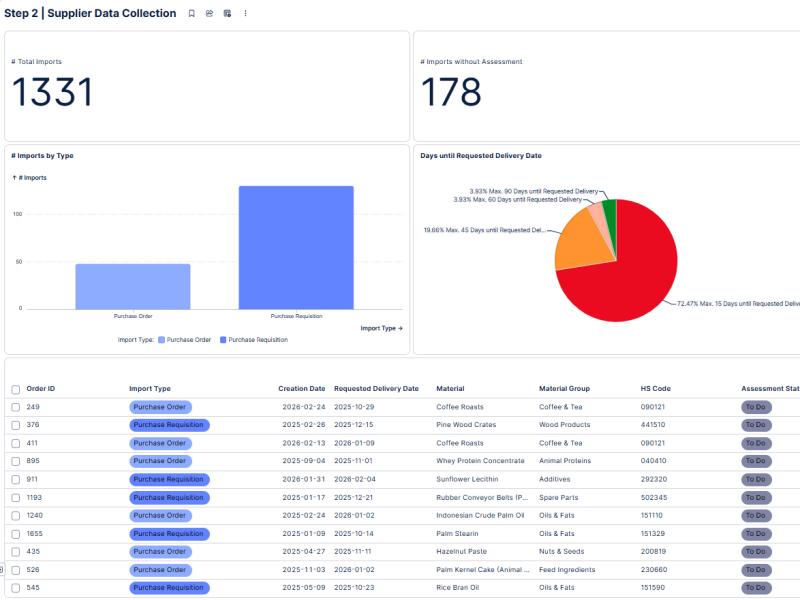Image resolution: width=800 pixels, height=600 pixels.
Task: Click the icon immediately right of the bookmark
Action: 209,13
